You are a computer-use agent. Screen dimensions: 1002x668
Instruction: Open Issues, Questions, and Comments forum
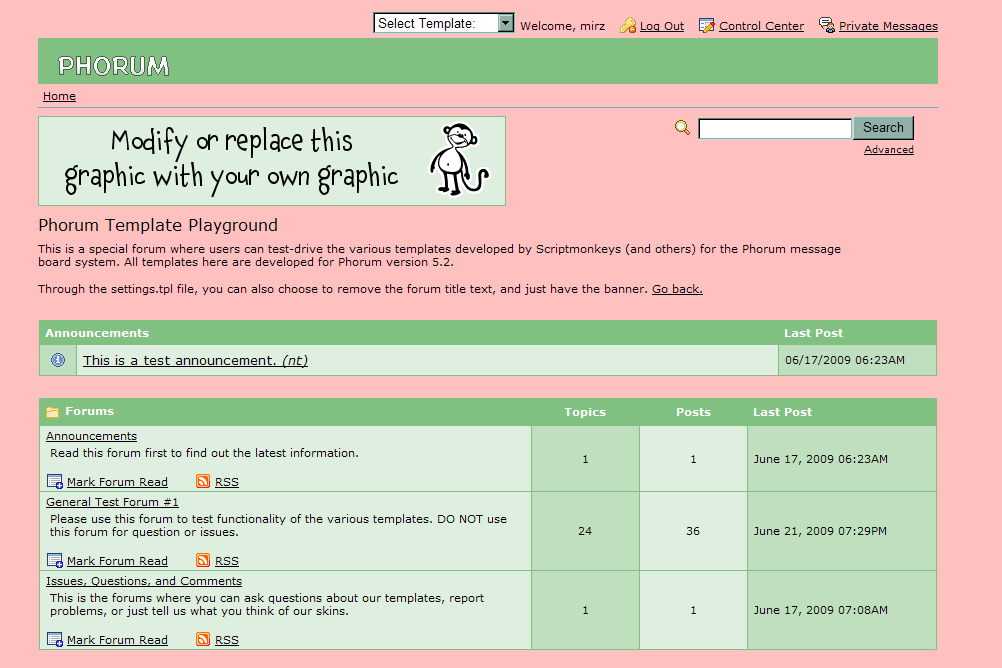click(144, 581)
